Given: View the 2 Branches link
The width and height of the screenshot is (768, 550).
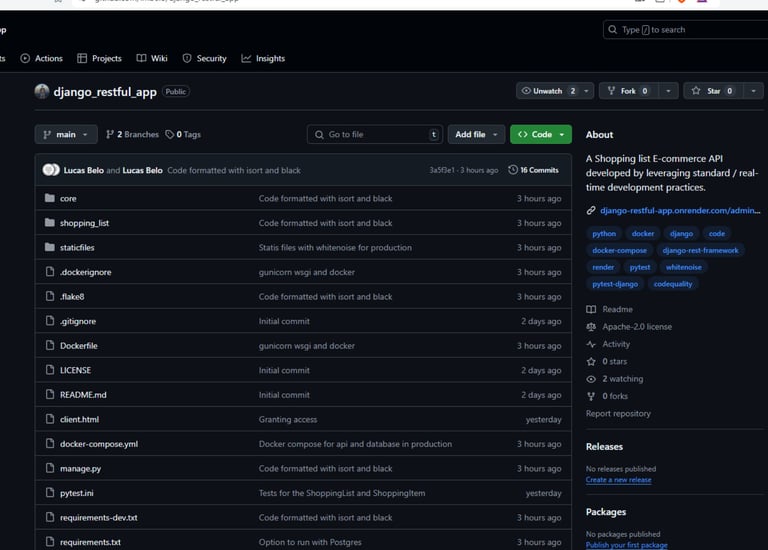Looking at the screenshot, I should pos(132,134).
